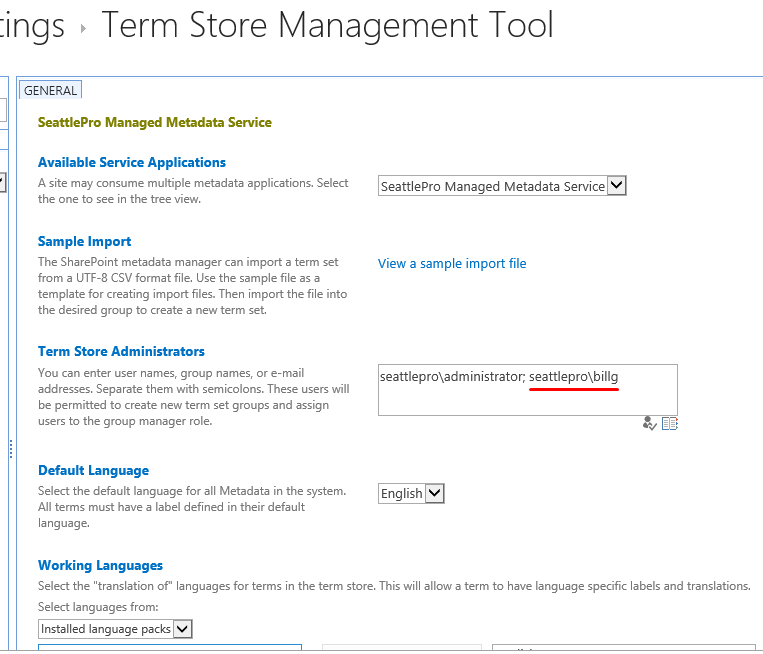
Task: Click SeattlePro Managed Metadata Service title
Action: (155, 122)
